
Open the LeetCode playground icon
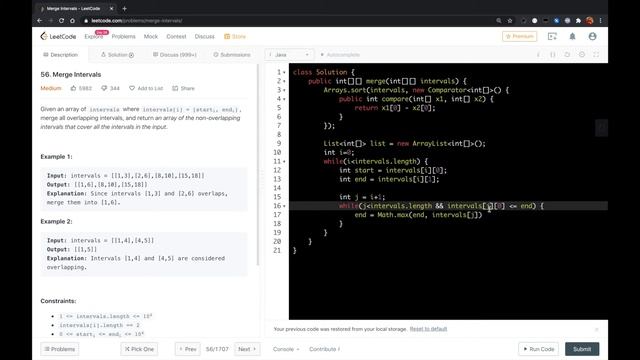[x=552, y=36]
